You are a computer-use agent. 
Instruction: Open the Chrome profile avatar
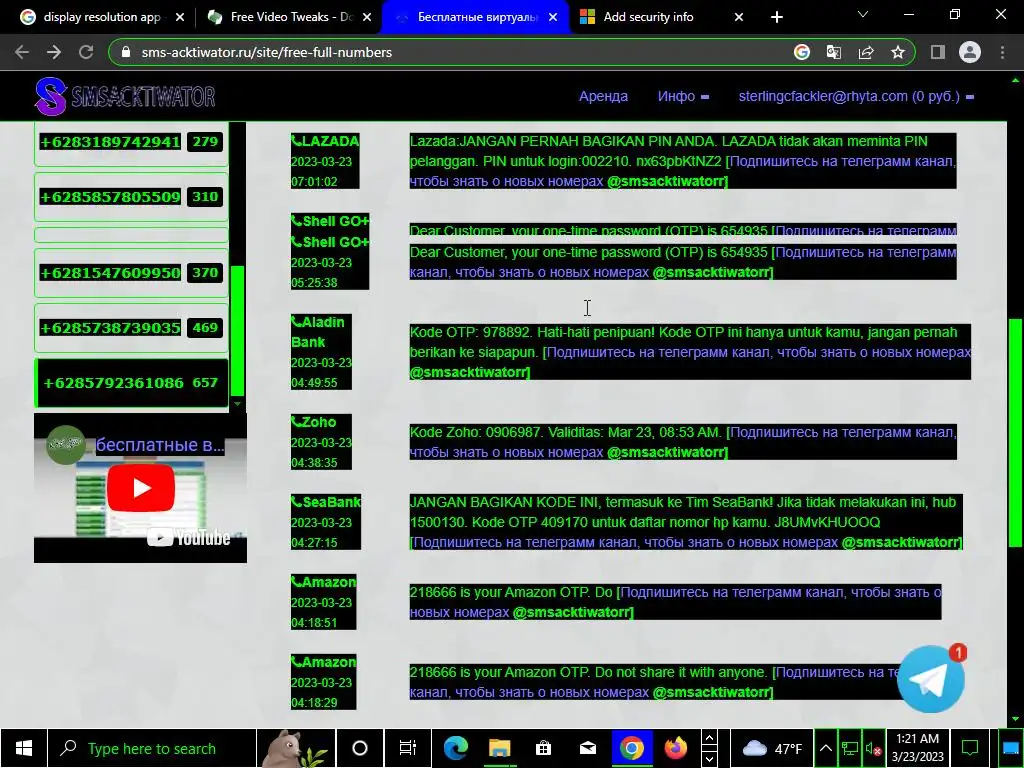(970, 52)
